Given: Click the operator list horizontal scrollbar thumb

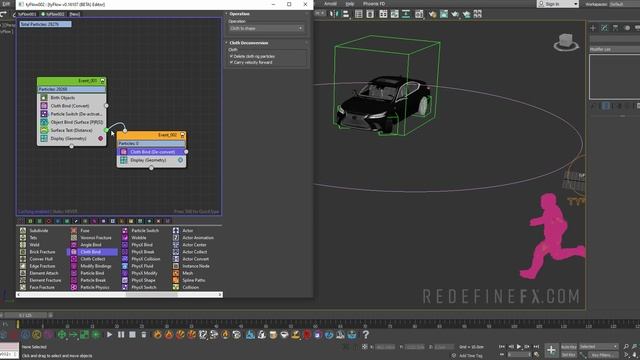Looking at the screenshot, I should click(151, 294).
